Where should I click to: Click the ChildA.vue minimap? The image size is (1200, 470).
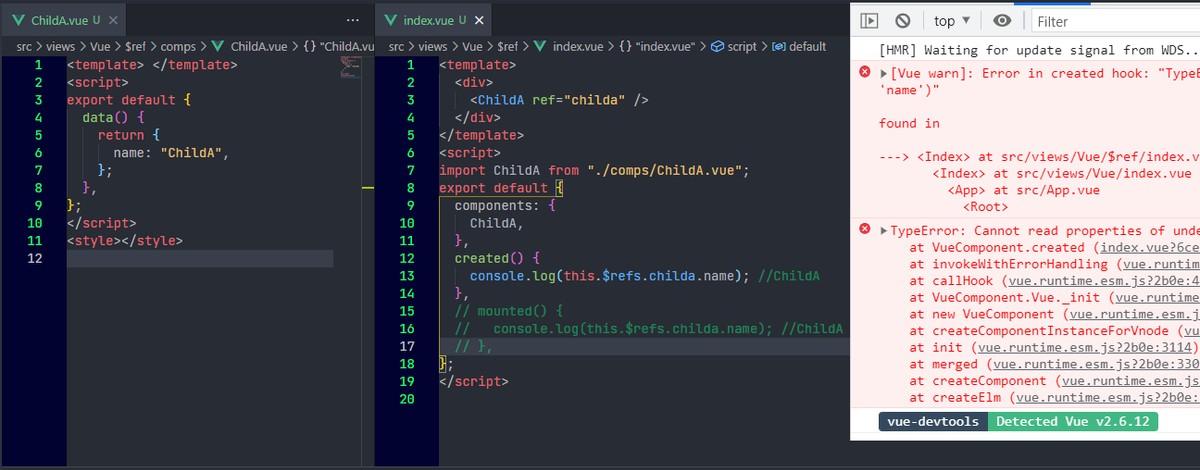(350, 68)
